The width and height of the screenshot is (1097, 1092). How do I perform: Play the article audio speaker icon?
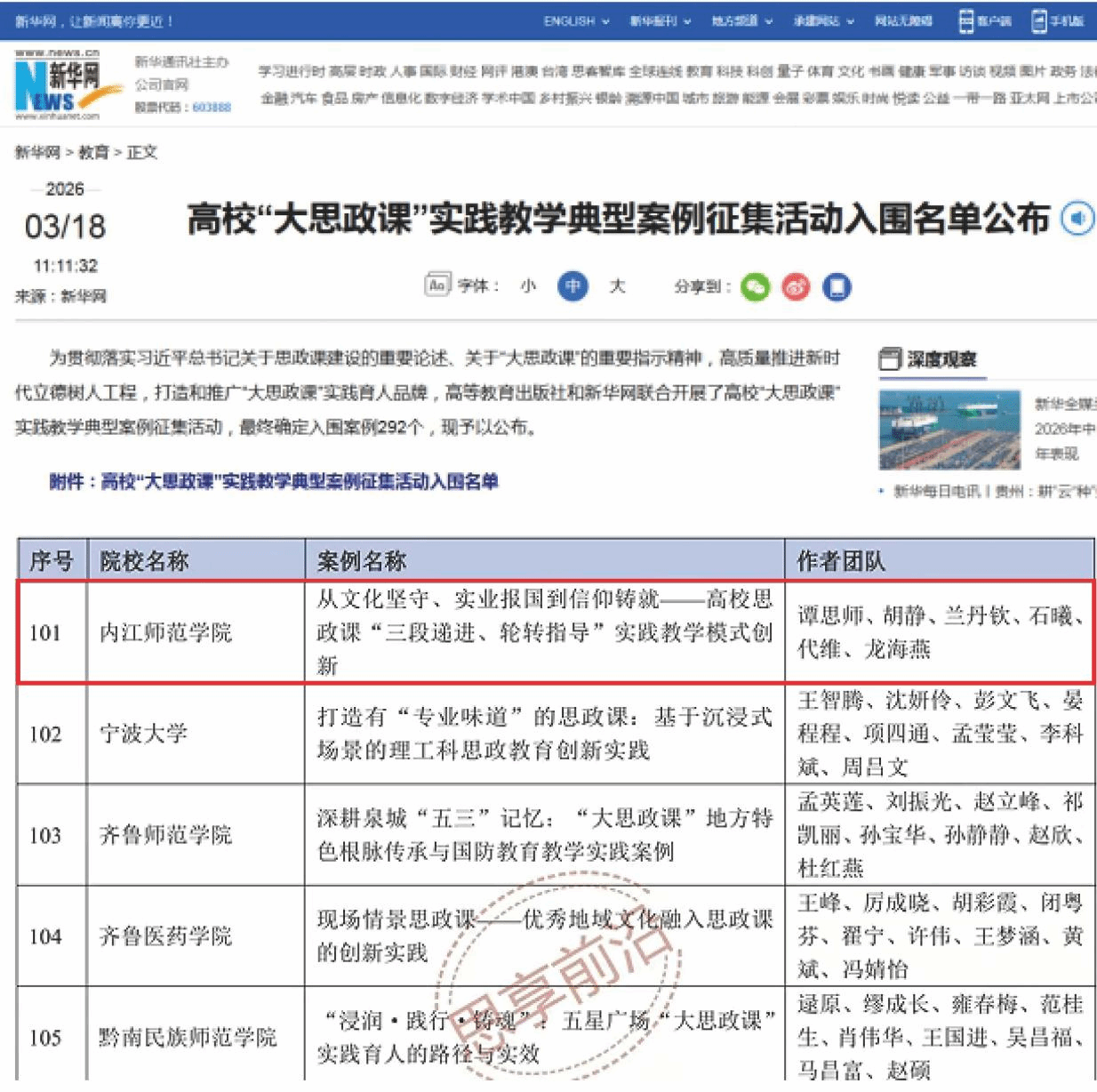tap(1077, 218)
